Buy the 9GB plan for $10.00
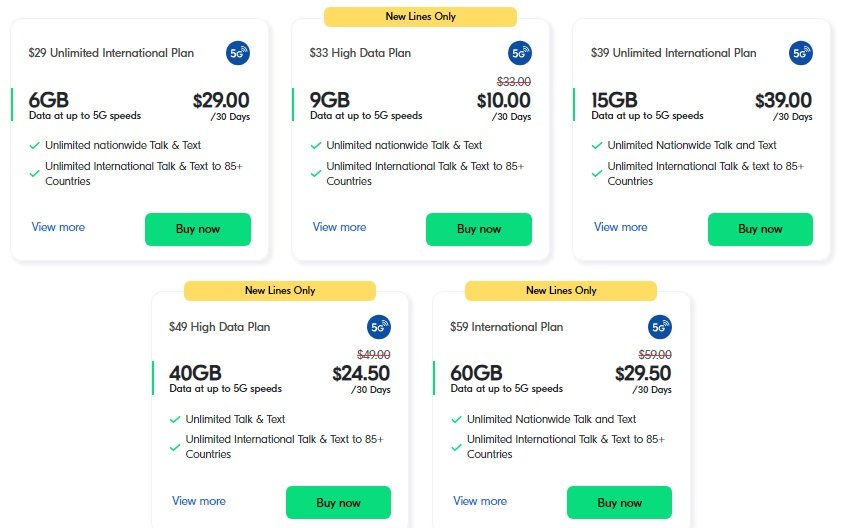Screen dimensions: 841x528 (479, 229)
